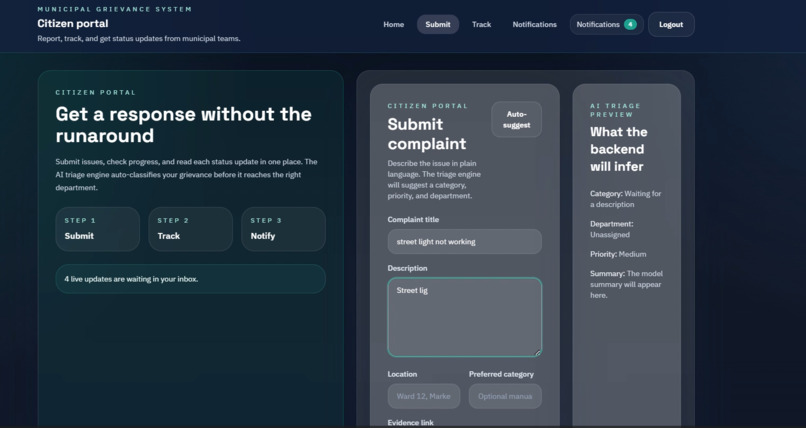
Task: Log out using the Logout button
Action: (671, 24)
